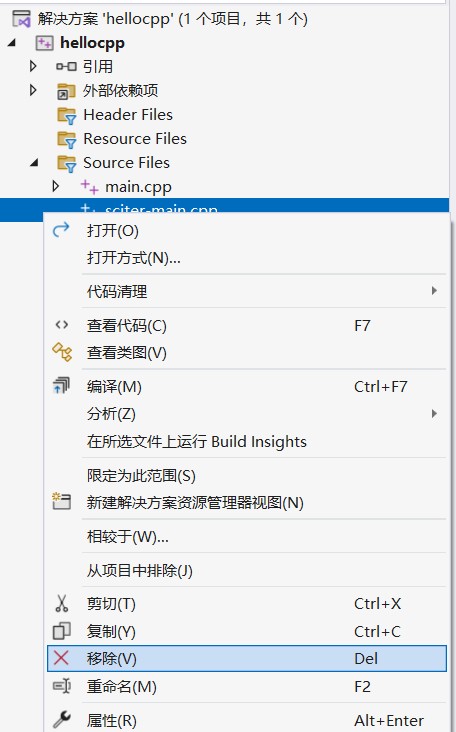Click the rename icon beside 重命名(M)

tap(62, 686)
